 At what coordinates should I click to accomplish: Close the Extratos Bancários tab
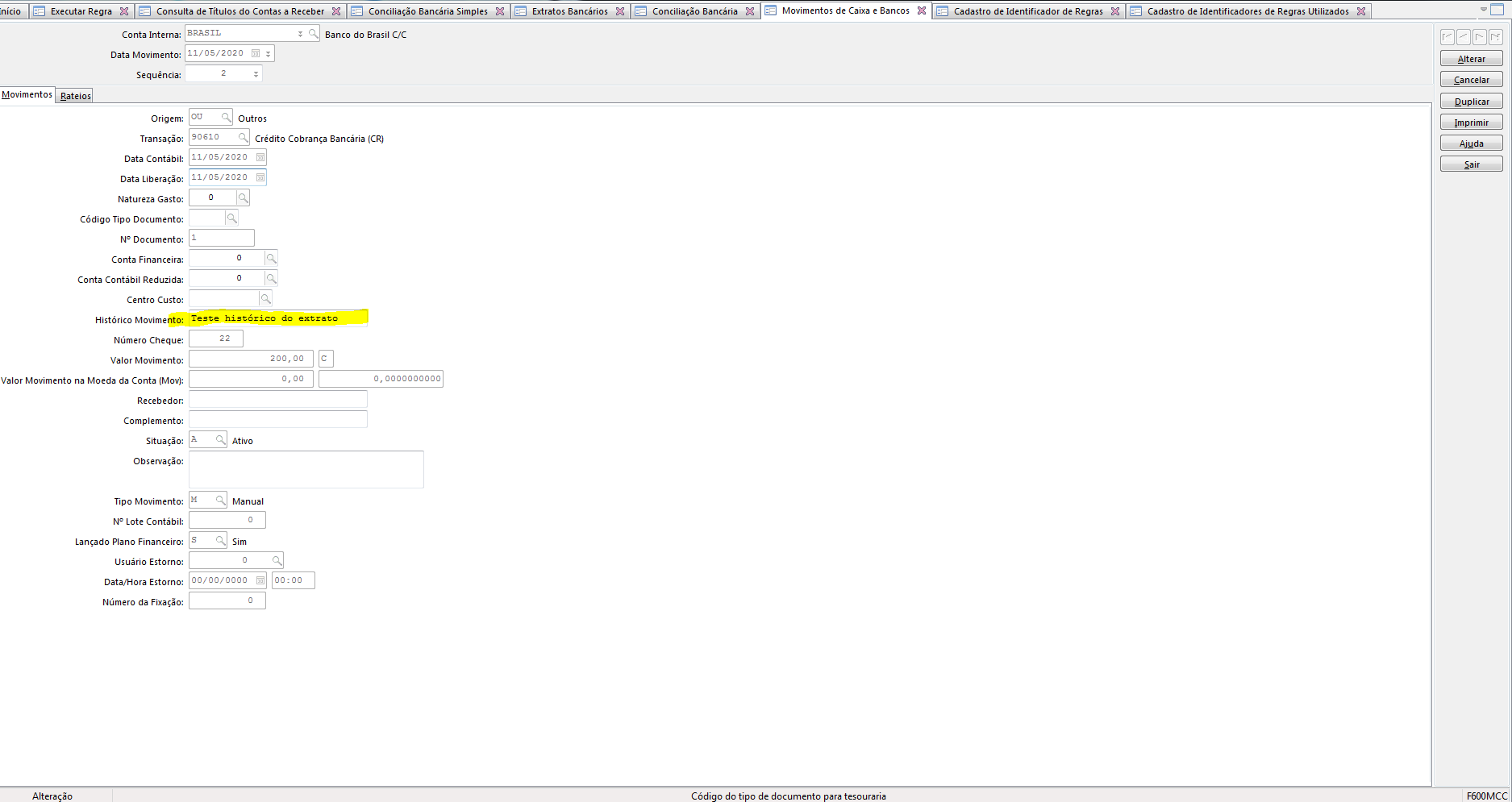tap(619, 11)
